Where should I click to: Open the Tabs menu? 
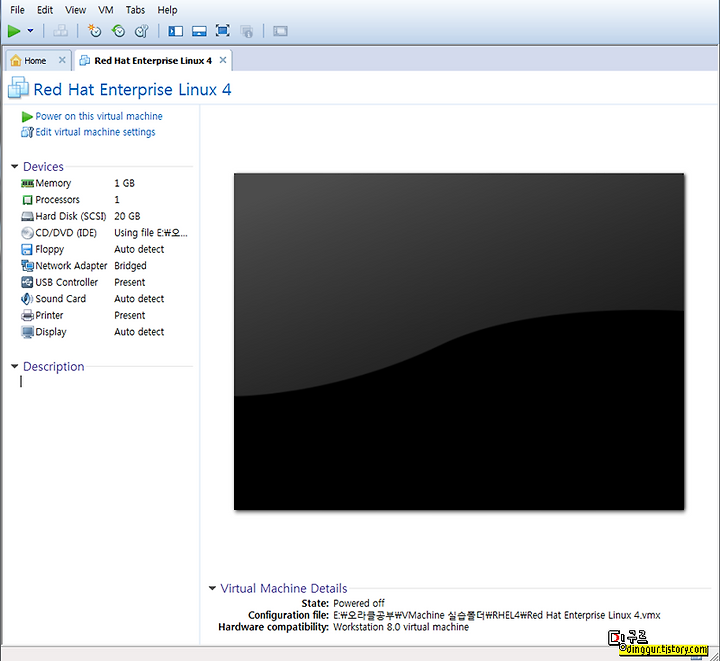135,10
